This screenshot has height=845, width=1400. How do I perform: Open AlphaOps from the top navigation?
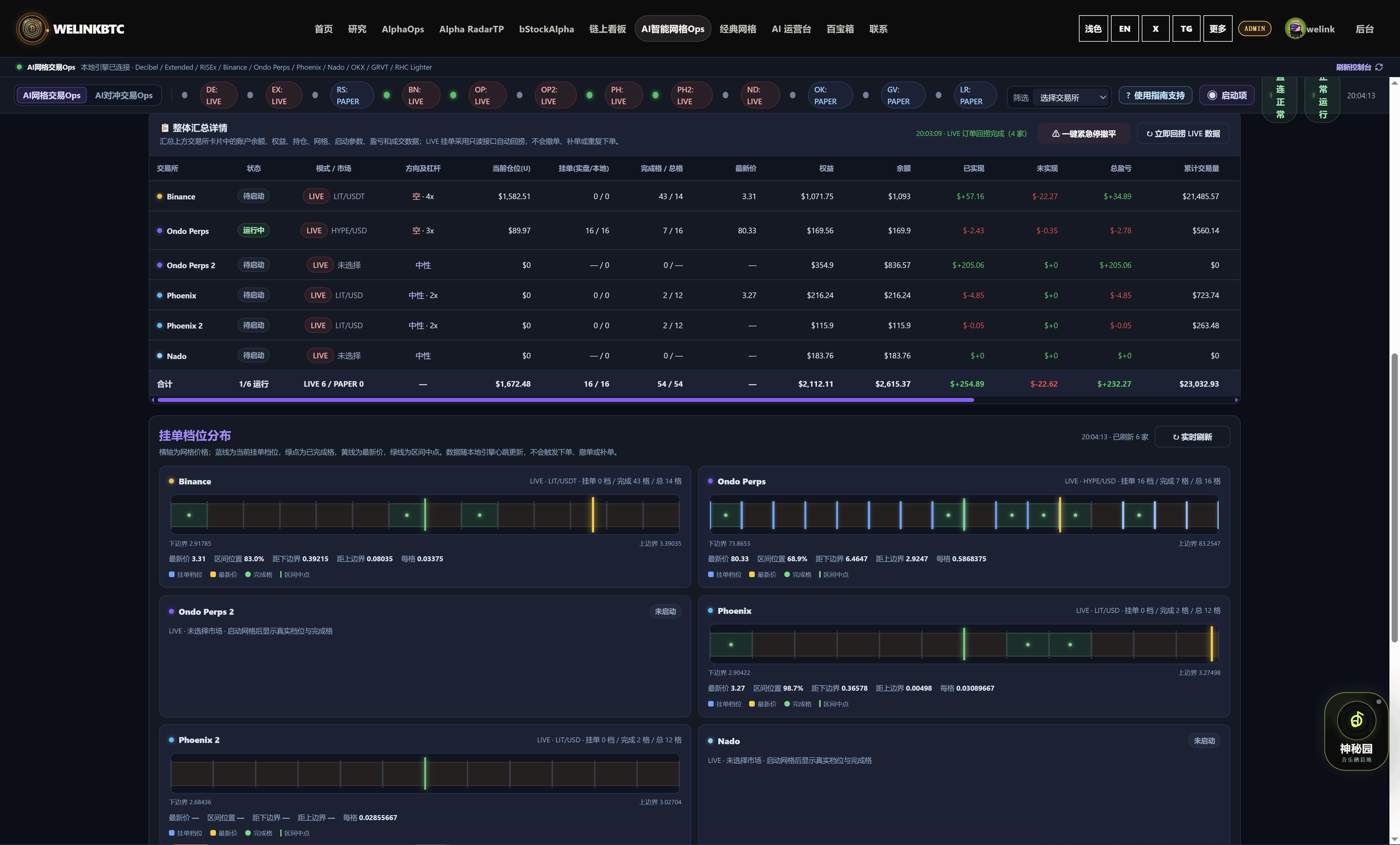(x=402, y=29)
